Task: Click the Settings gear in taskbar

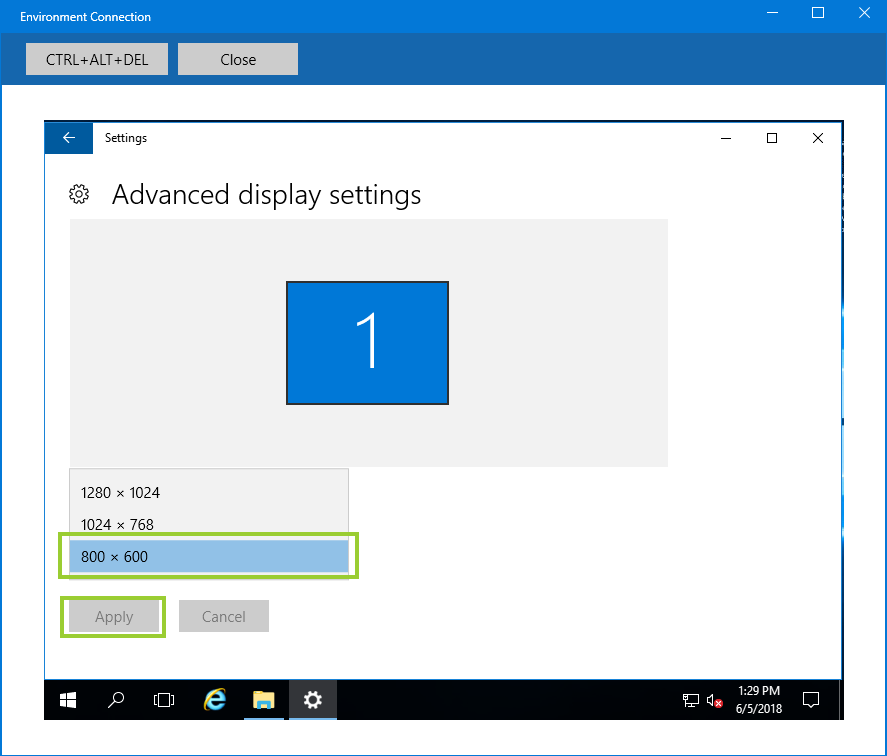Action: pos(312,700)
